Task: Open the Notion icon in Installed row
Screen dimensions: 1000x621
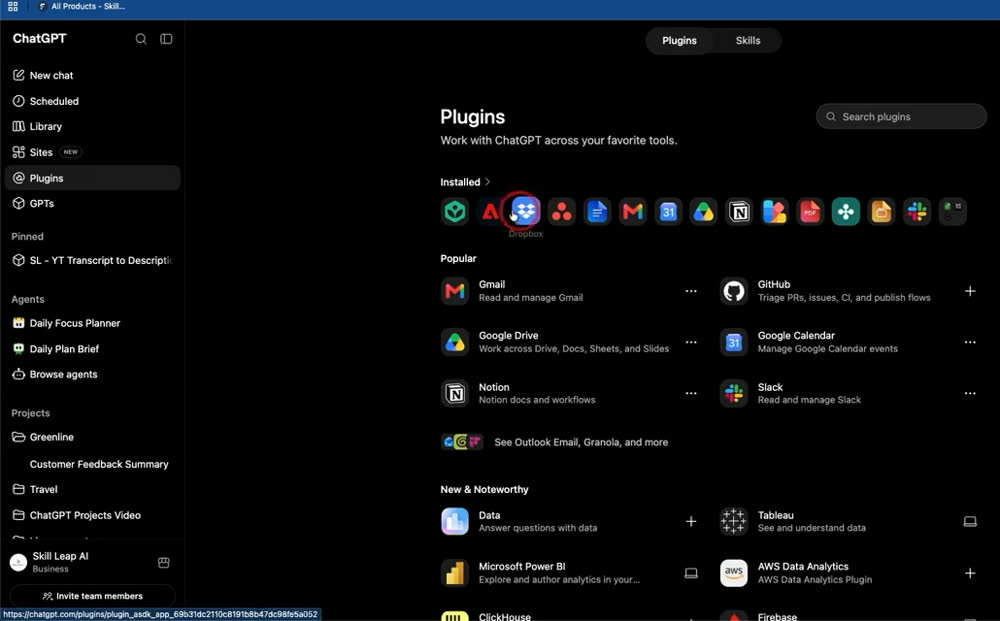Action: (739, 211)
